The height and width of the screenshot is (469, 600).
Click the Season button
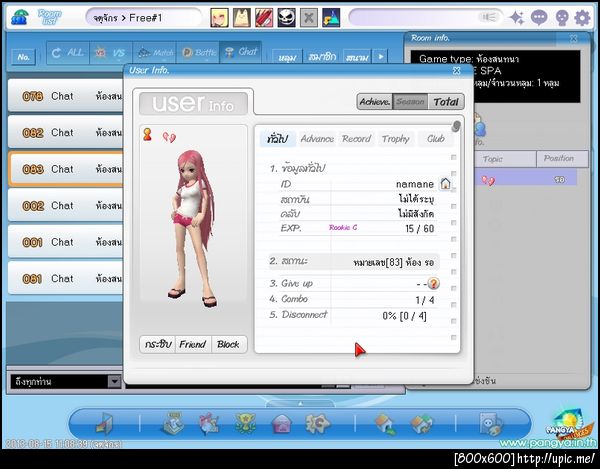click(410, 102)
